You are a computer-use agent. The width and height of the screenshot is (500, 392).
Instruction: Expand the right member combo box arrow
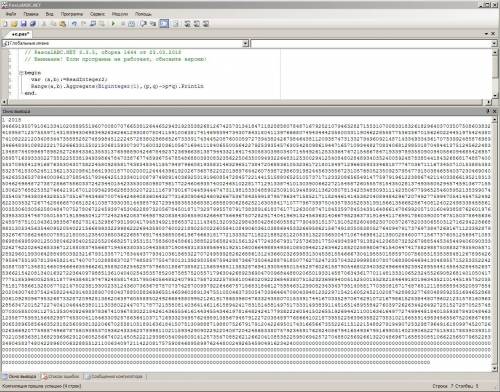(494, 44)
